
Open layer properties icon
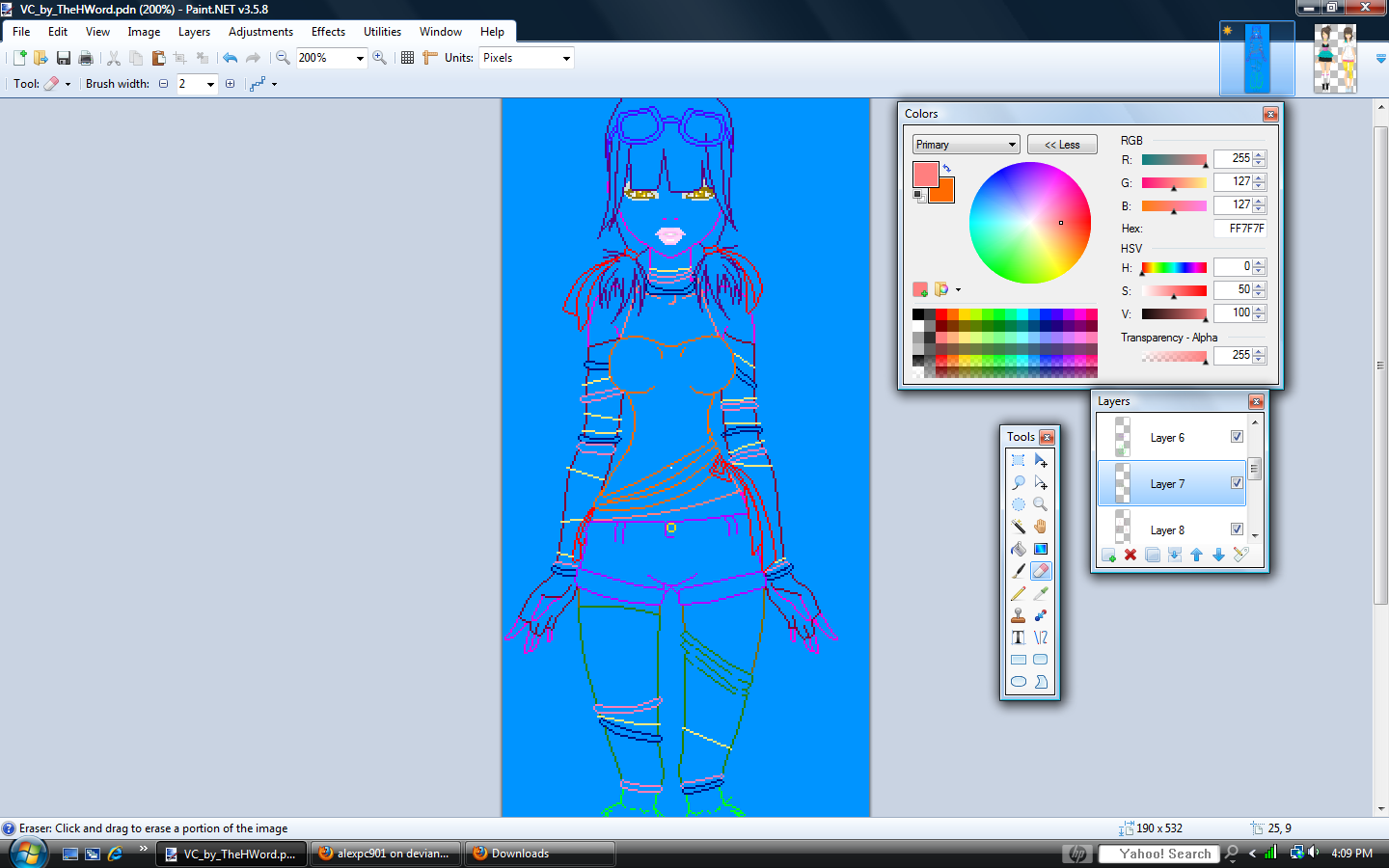[1241, 555]
